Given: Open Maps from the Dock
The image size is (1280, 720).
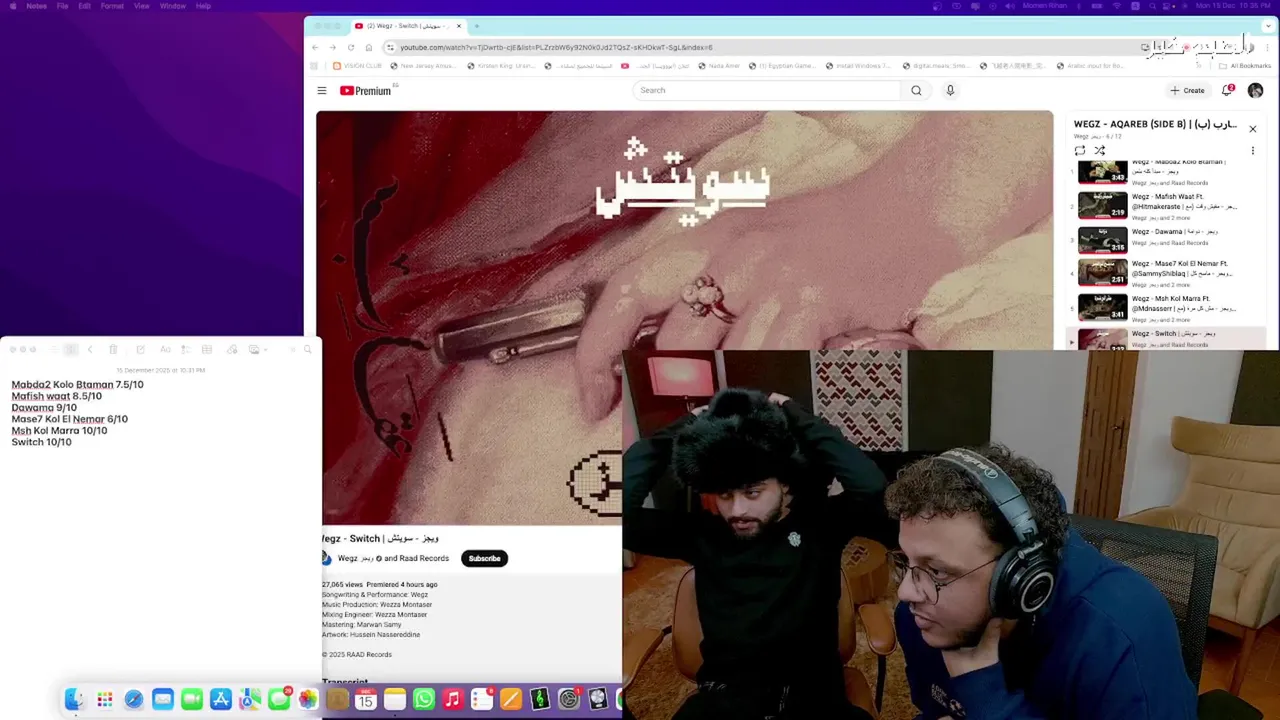Looking at the screenshot, I should (250, 699).
